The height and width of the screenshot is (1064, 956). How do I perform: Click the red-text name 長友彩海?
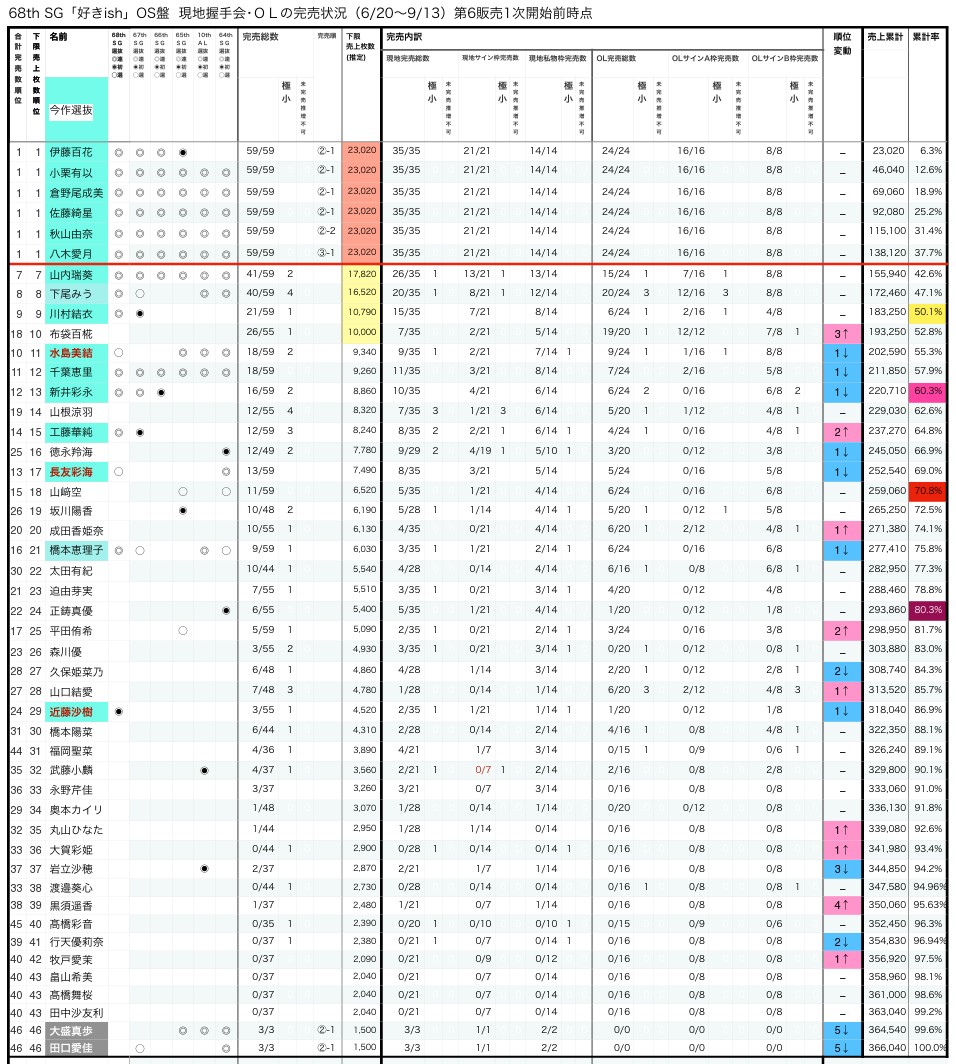71,472
